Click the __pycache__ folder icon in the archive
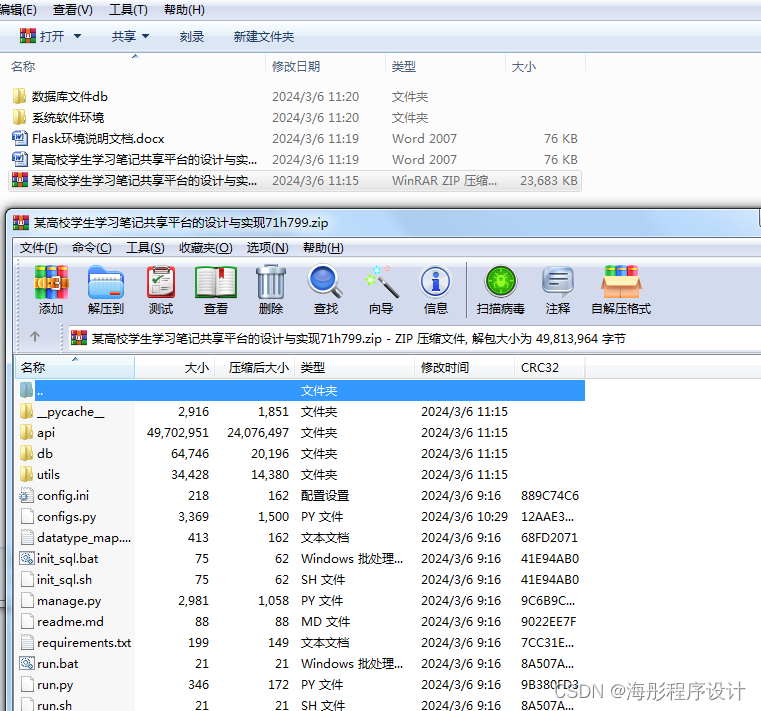761x711 pixels. (26, 412)
